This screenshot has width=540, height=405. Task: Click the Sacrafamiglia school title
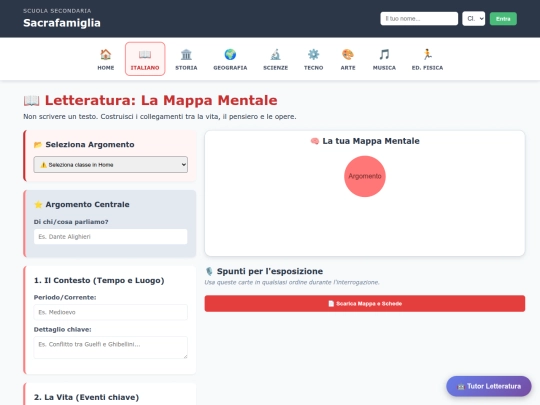[x=62, y=23]
